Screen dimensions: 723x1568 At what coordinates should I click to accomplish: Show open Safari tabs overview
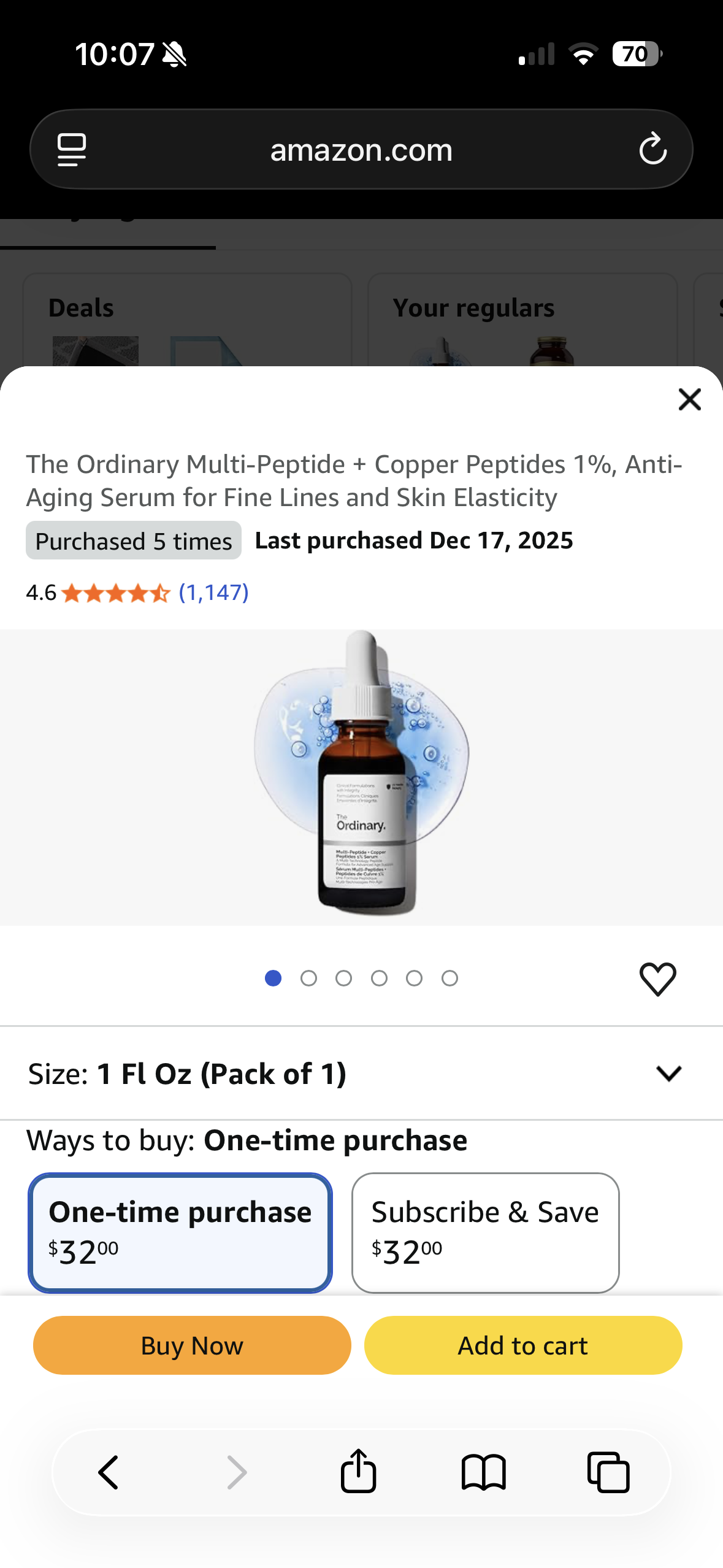(x=608, y=1472)
